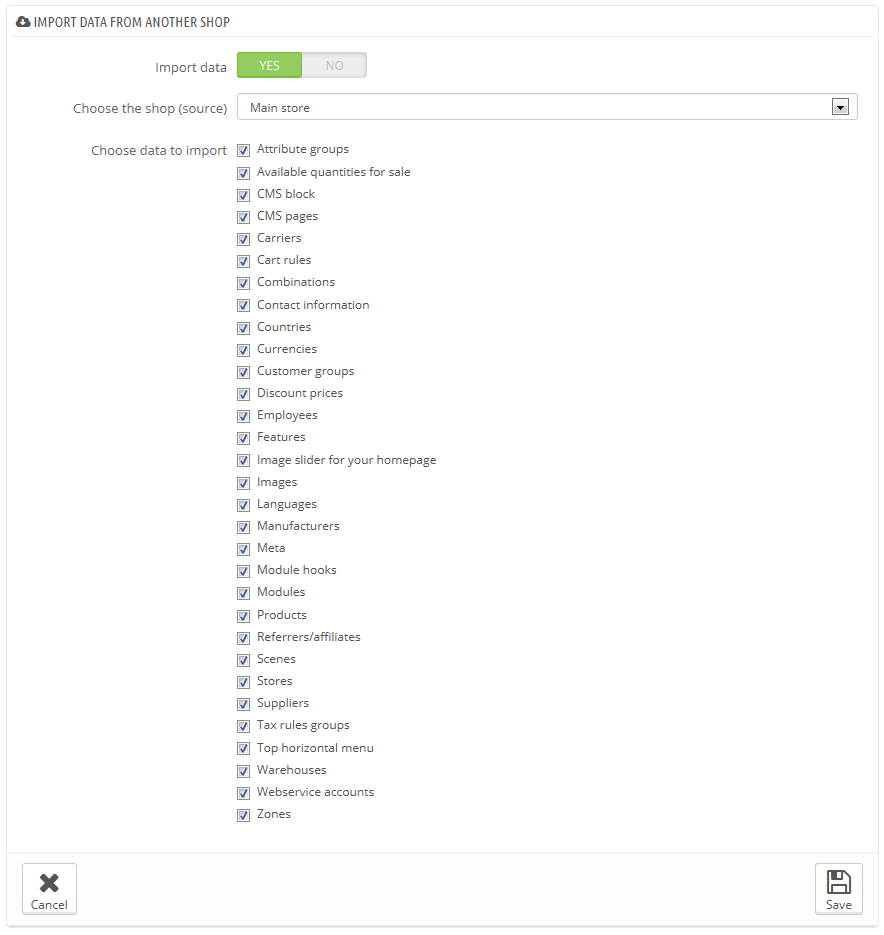
Task: Click the Image slider for your homepage label
Action: tap(347, 460)
